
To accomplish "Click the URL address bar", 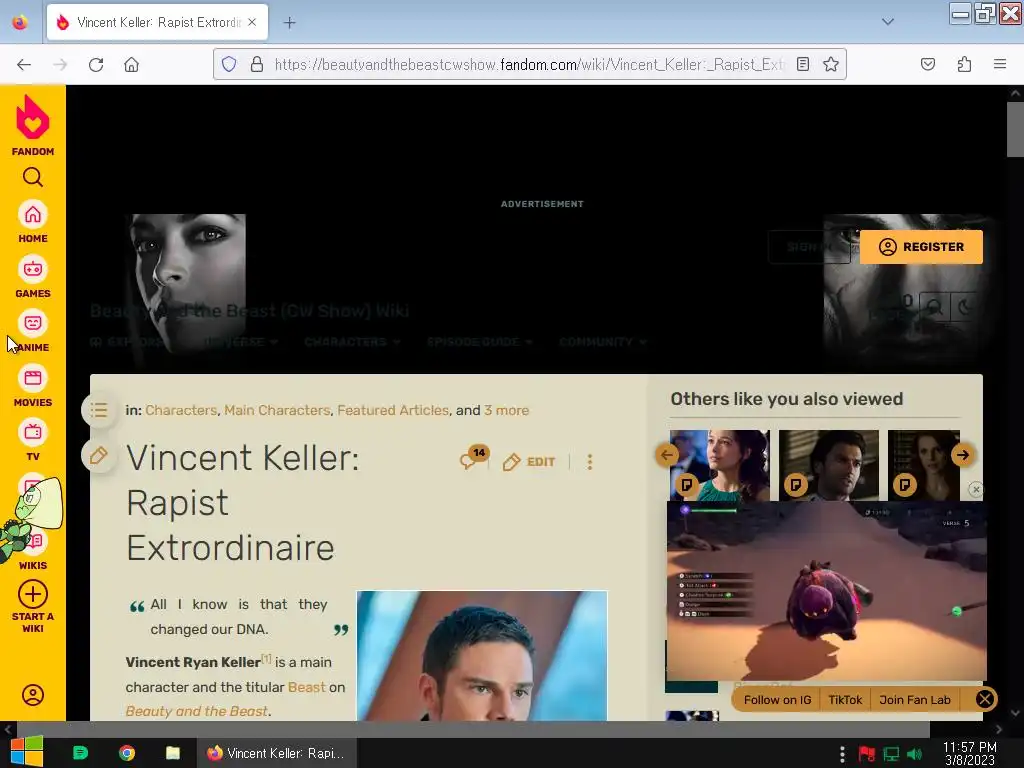I will [x=529, y=64].
